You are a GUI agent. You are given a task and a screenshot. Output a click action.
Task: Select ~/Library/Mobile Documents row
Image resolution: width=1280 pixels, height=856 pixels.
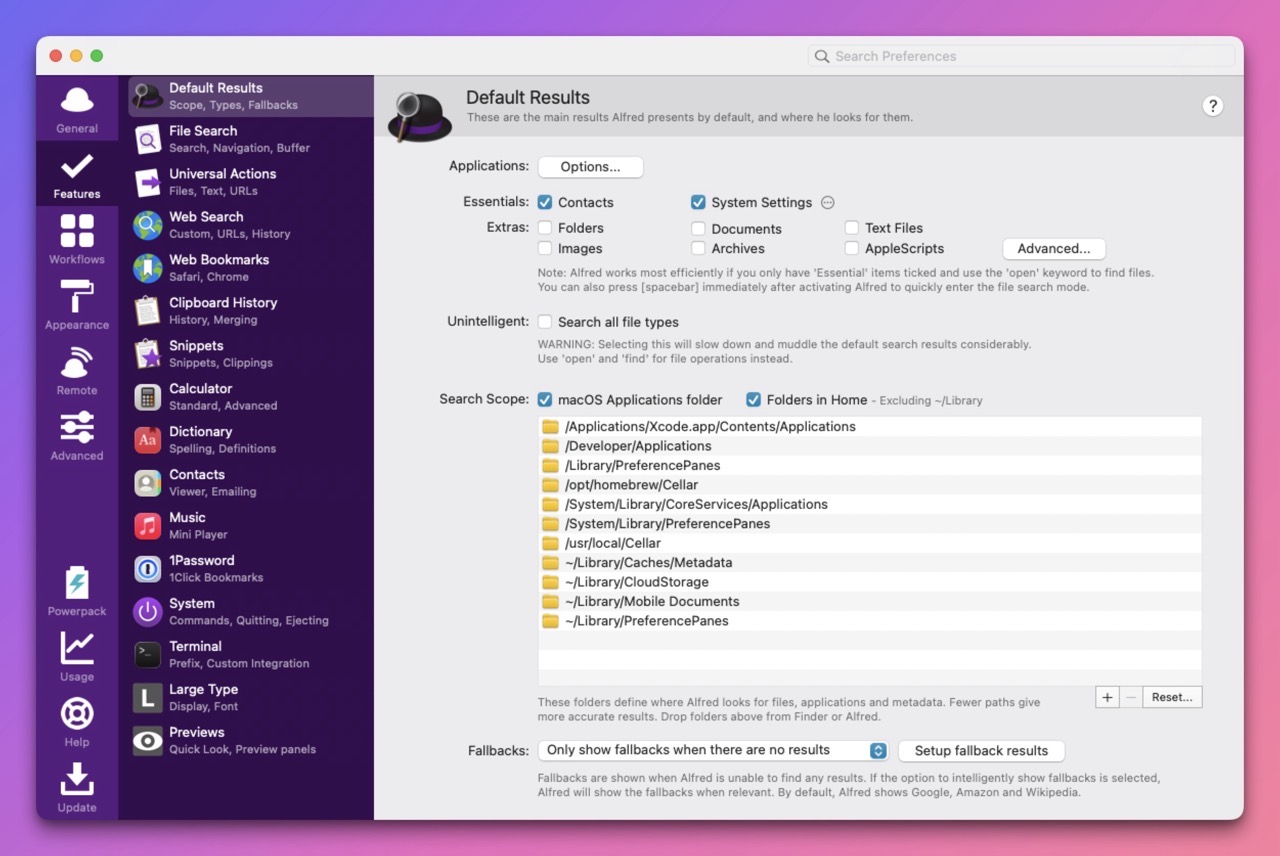click(x=869, y=602)
